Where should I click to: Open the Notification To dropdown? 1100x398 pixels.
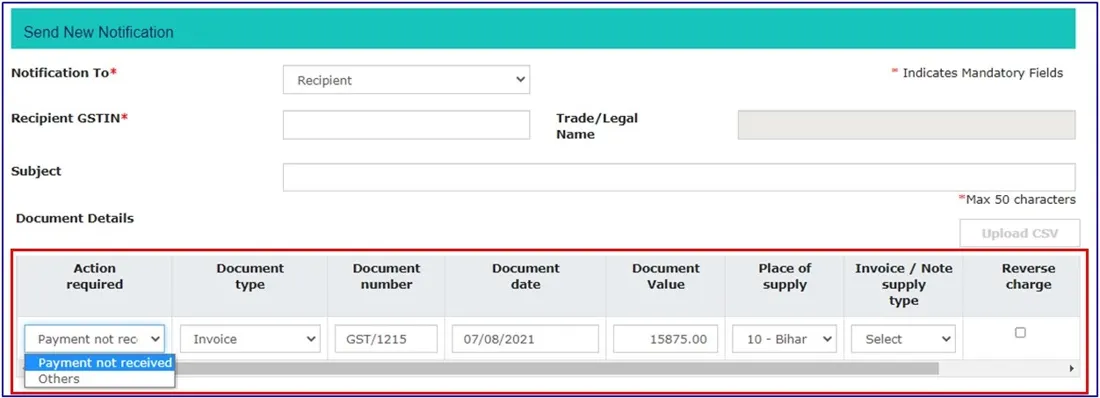[406, 80]
